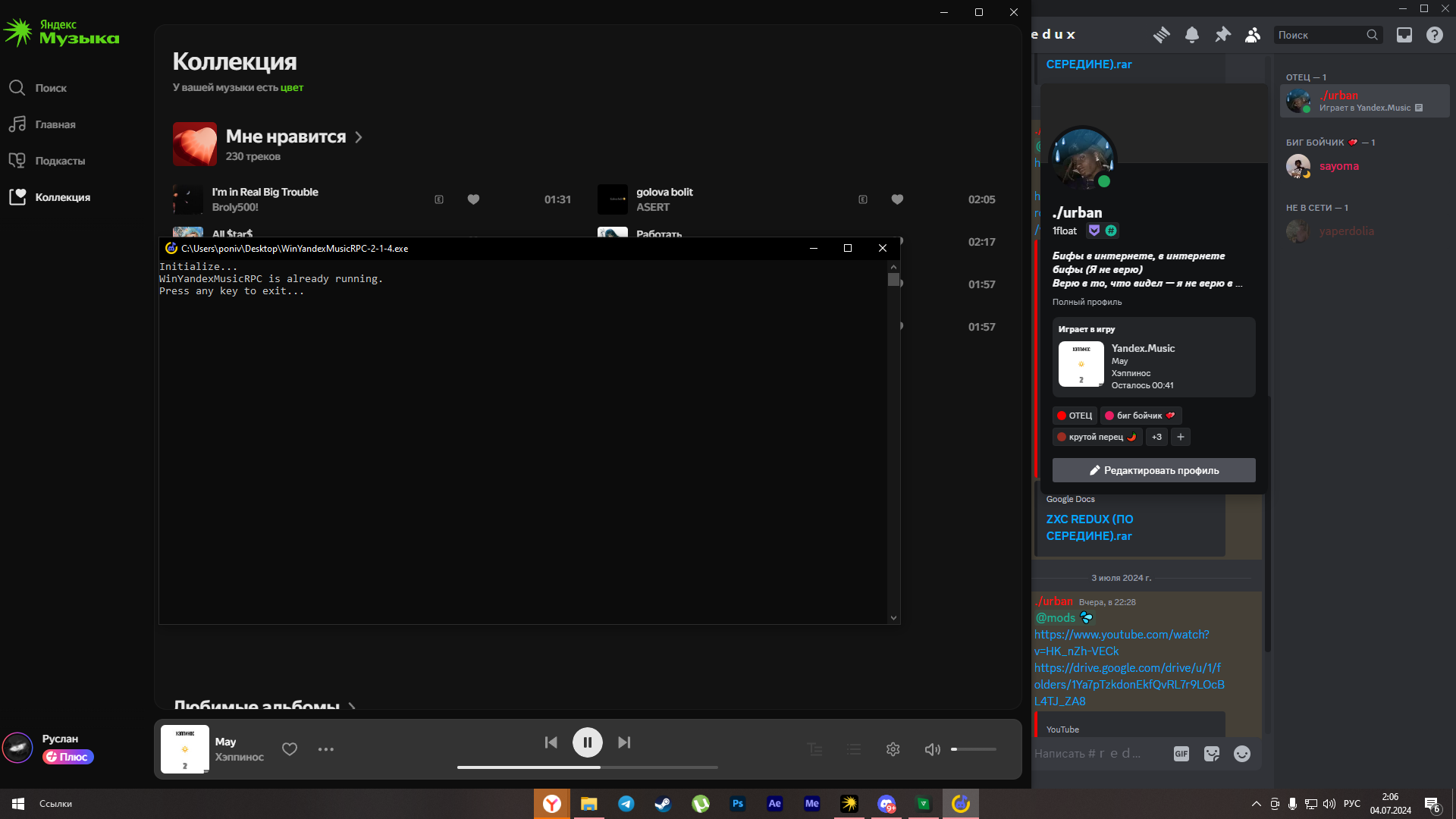Play golova bolit track cover
The width and height of the screenshot is (1456, 819).
coord(612,199)
